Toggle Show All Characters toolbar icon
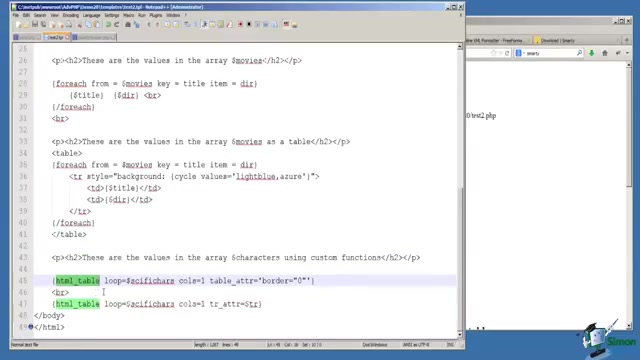 pyautogui.click(x=195, y=25)
